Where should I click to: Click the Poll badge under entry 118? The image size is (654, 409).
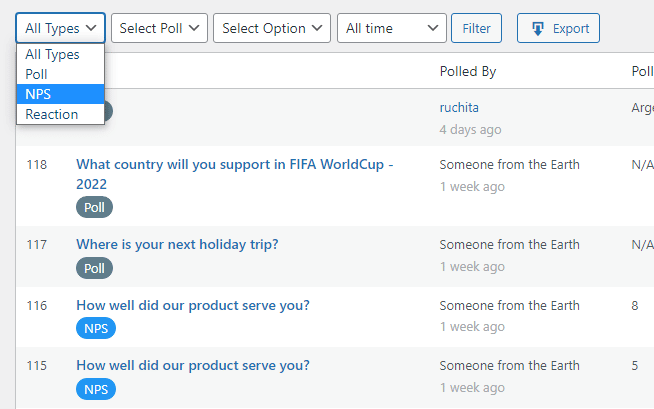pyautogui.click(x=94, y=207)
